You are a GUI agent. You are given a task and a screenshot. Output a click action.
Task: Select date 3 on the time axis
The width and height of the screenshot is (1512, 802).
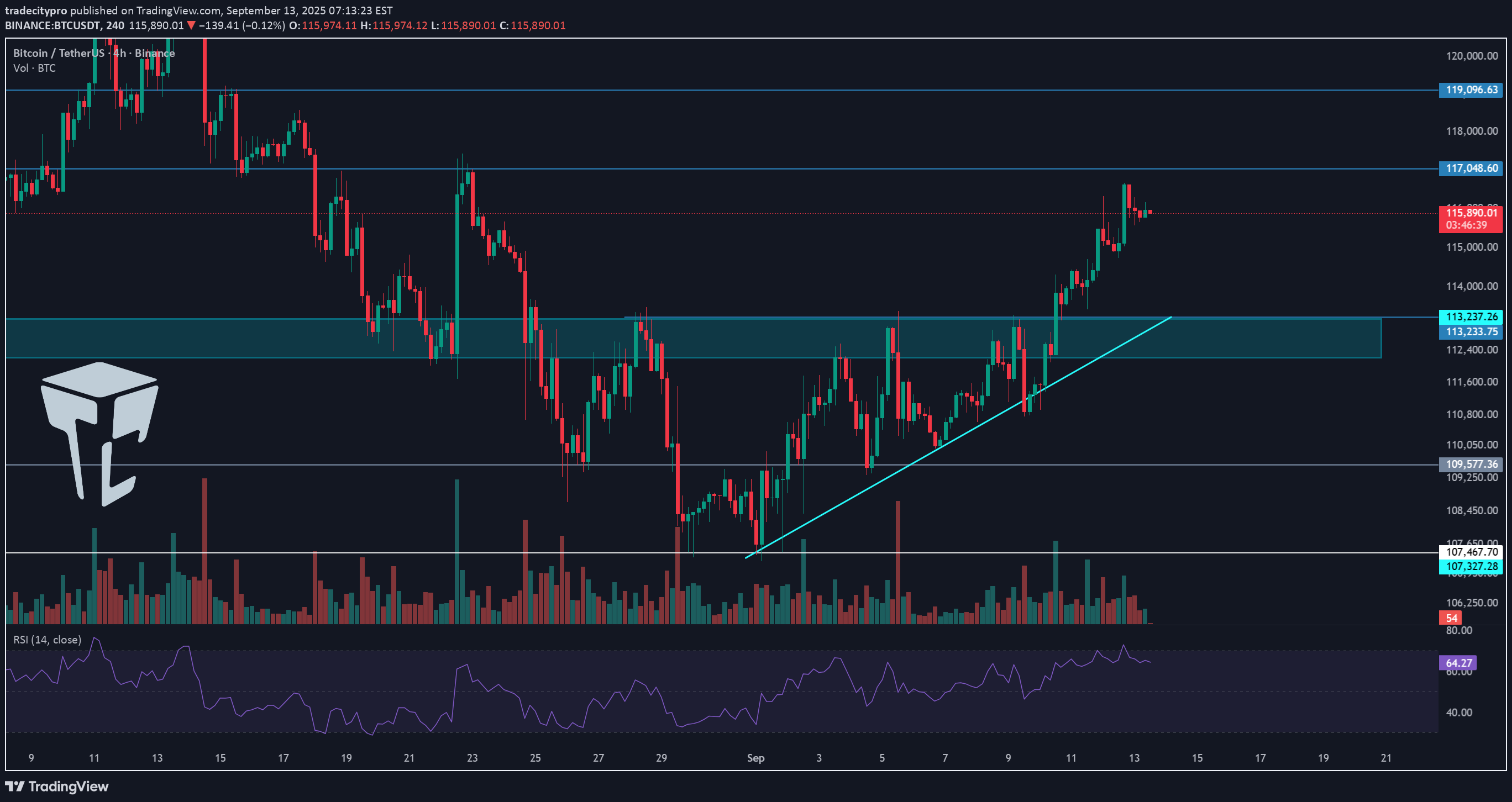click(819, 758)
